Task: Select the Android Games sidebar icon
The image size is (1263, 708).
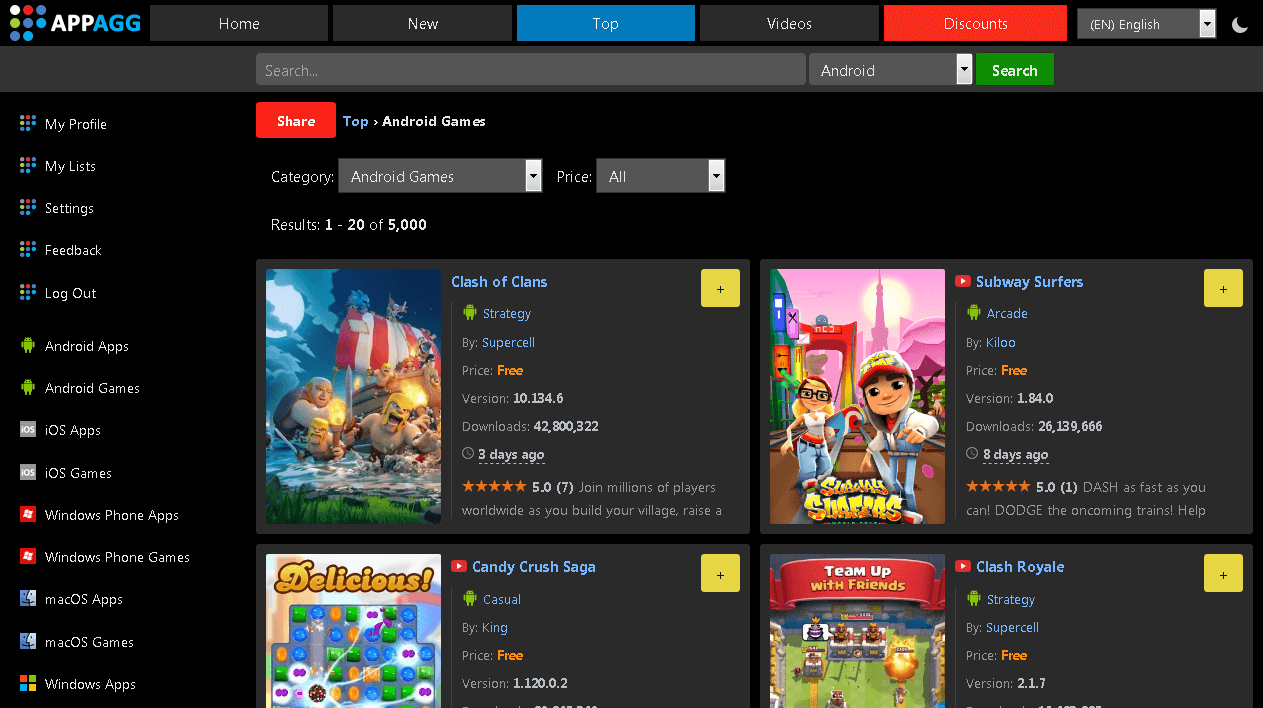Action: (x=27, y=388)
